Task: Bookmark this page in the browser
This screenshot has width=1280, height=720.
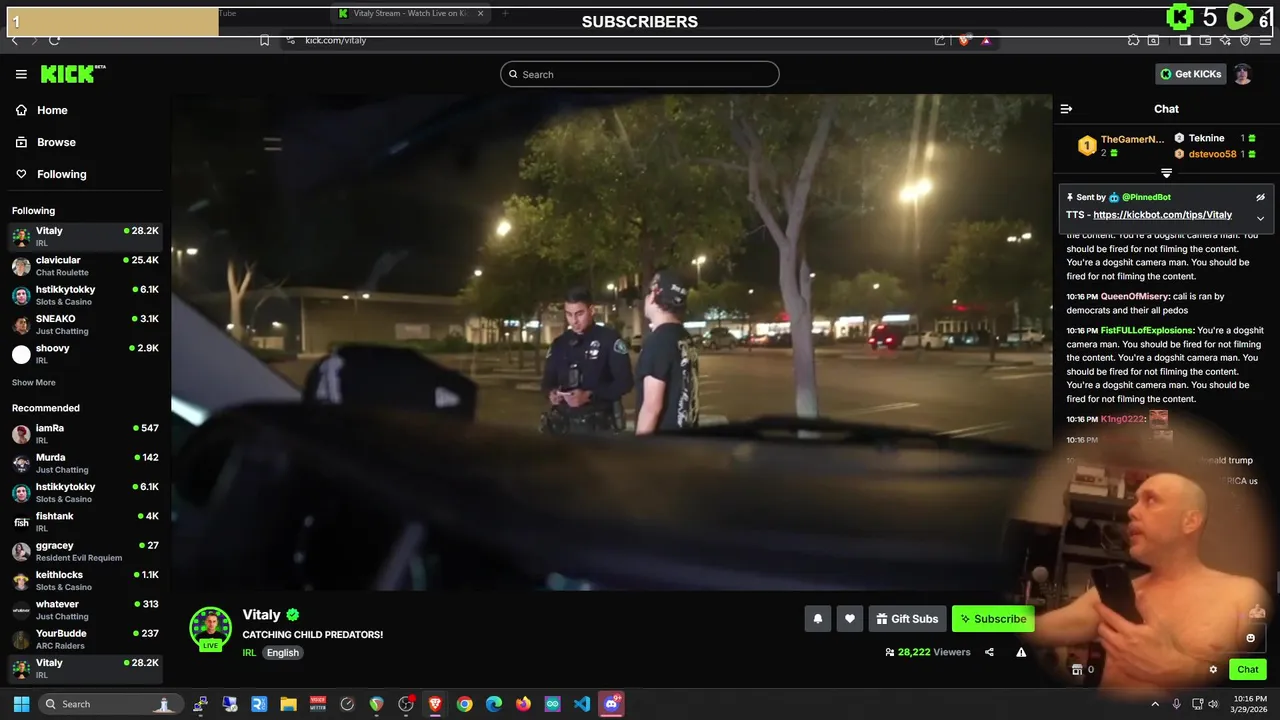Action: 264,40
